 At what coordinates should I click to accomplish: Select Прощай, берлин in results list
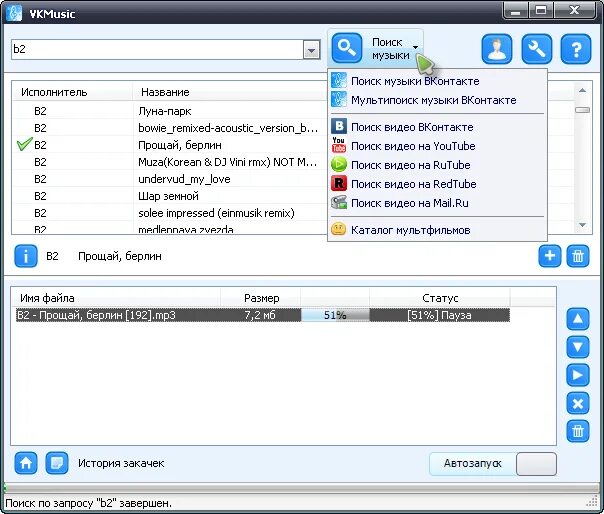[169, 145]
